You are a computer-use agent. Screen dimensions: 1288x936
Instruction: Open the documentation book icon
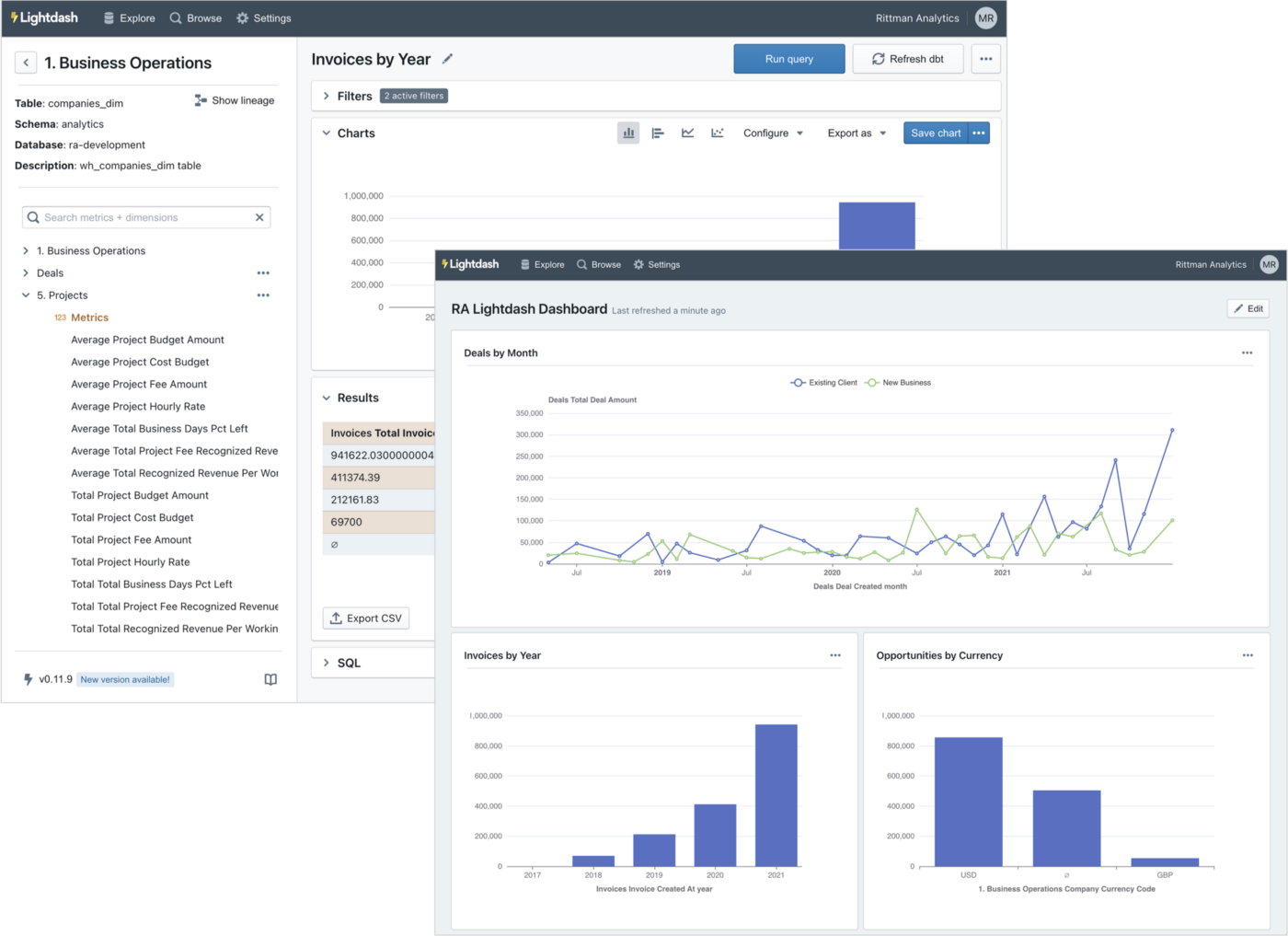270,679
